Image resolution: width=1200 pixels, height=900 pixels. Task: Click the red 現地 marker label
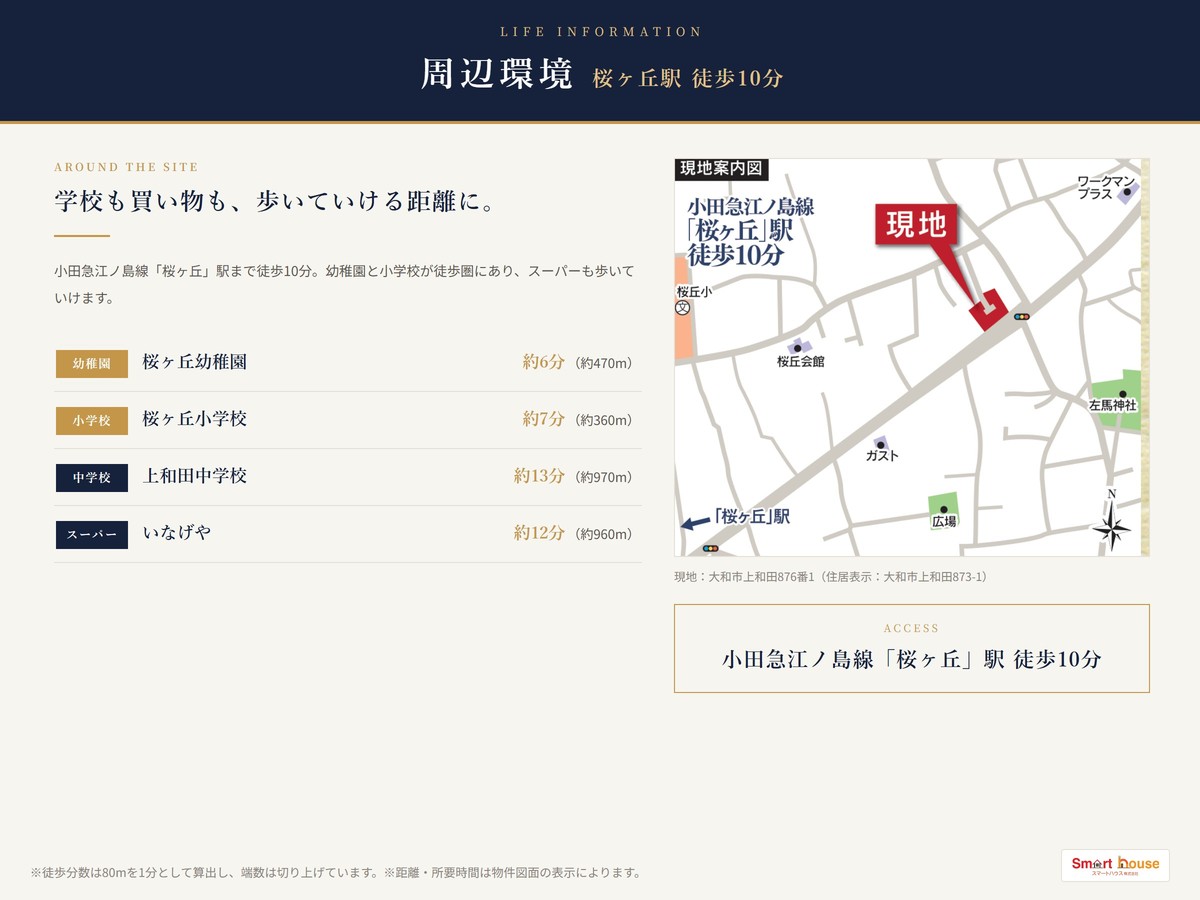pos(917,225)
